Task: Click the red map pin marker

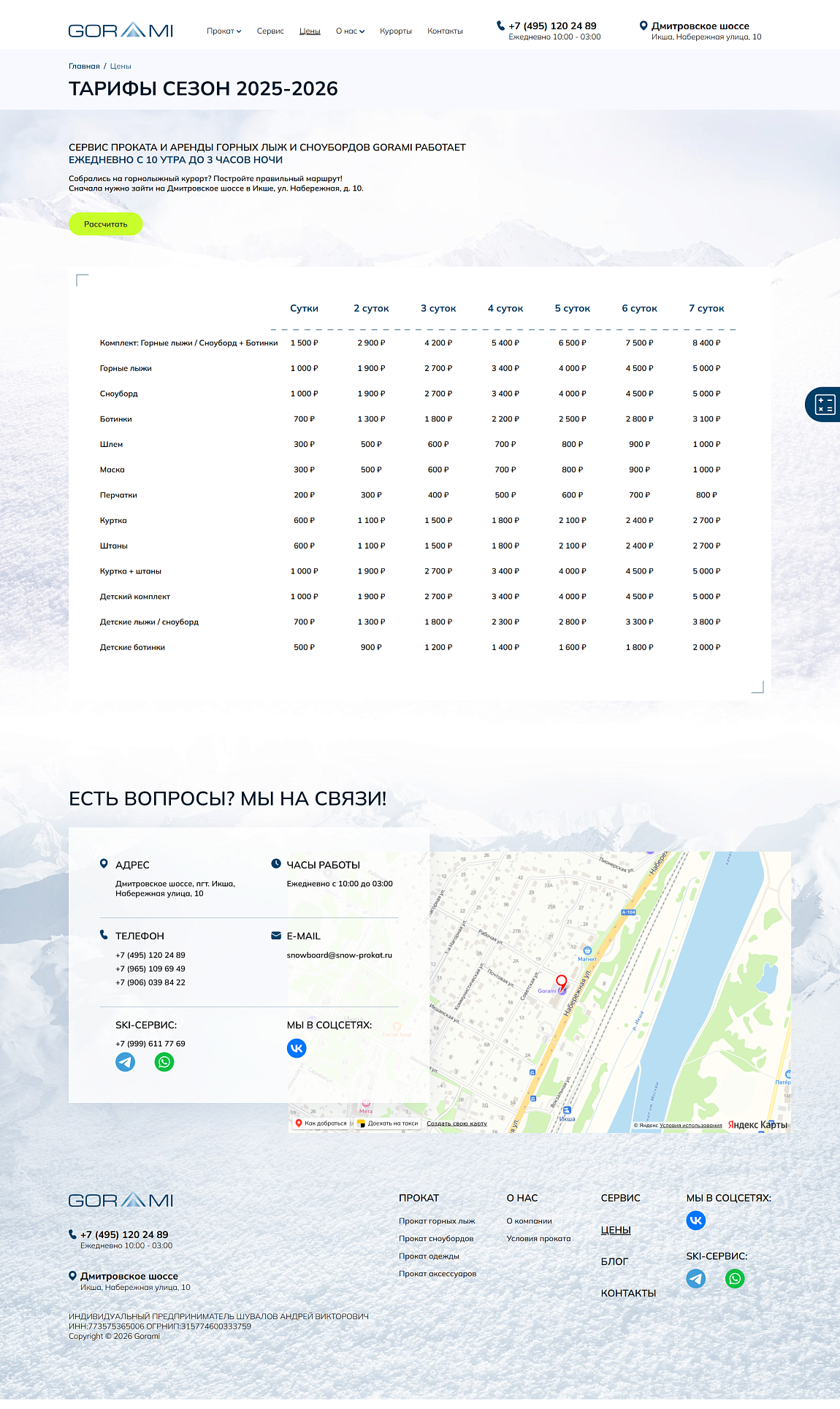Action: click(561, 982)
